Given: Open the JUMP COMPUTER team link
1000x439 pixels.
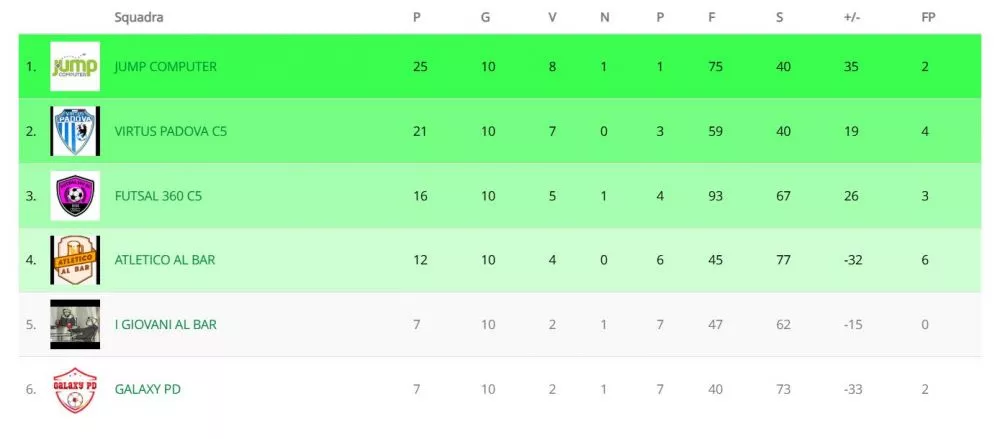Looking at the screenshot, I should point(166,66).
